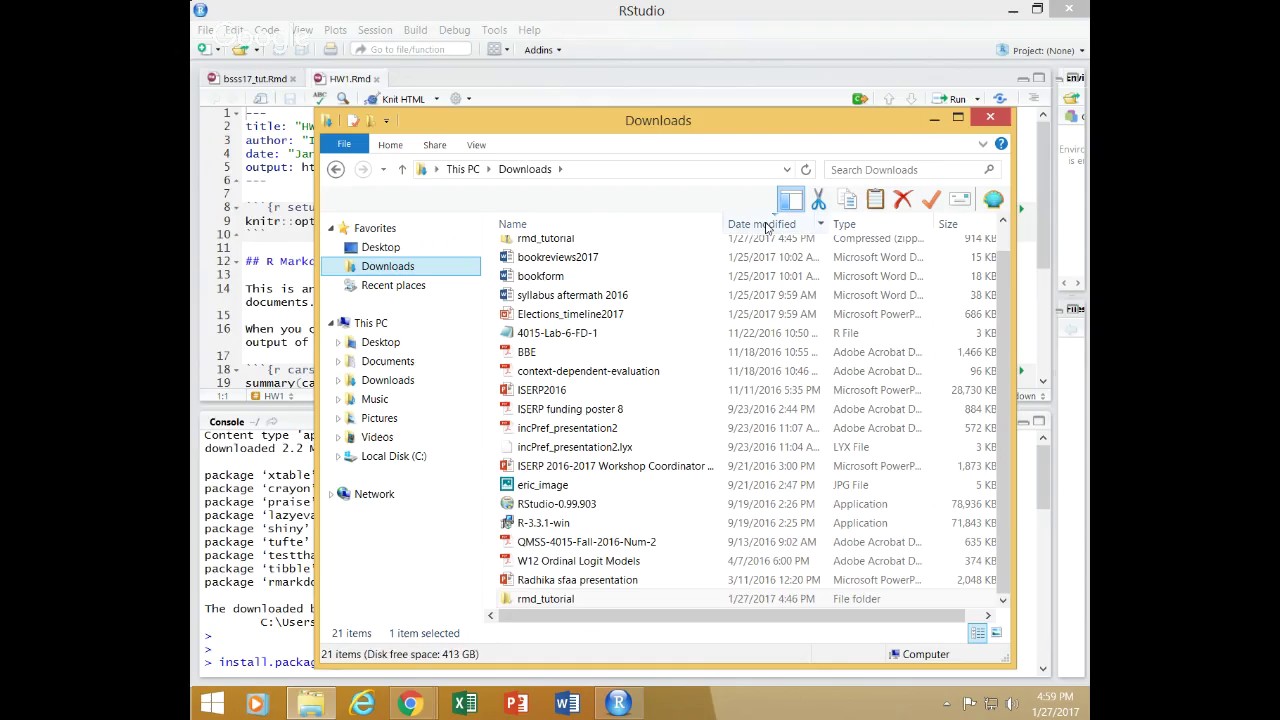The width and height of the screenshot is (1280, 720).
Task: Click the Explorer Help question mark icon
Action: tap(1001, 144)
